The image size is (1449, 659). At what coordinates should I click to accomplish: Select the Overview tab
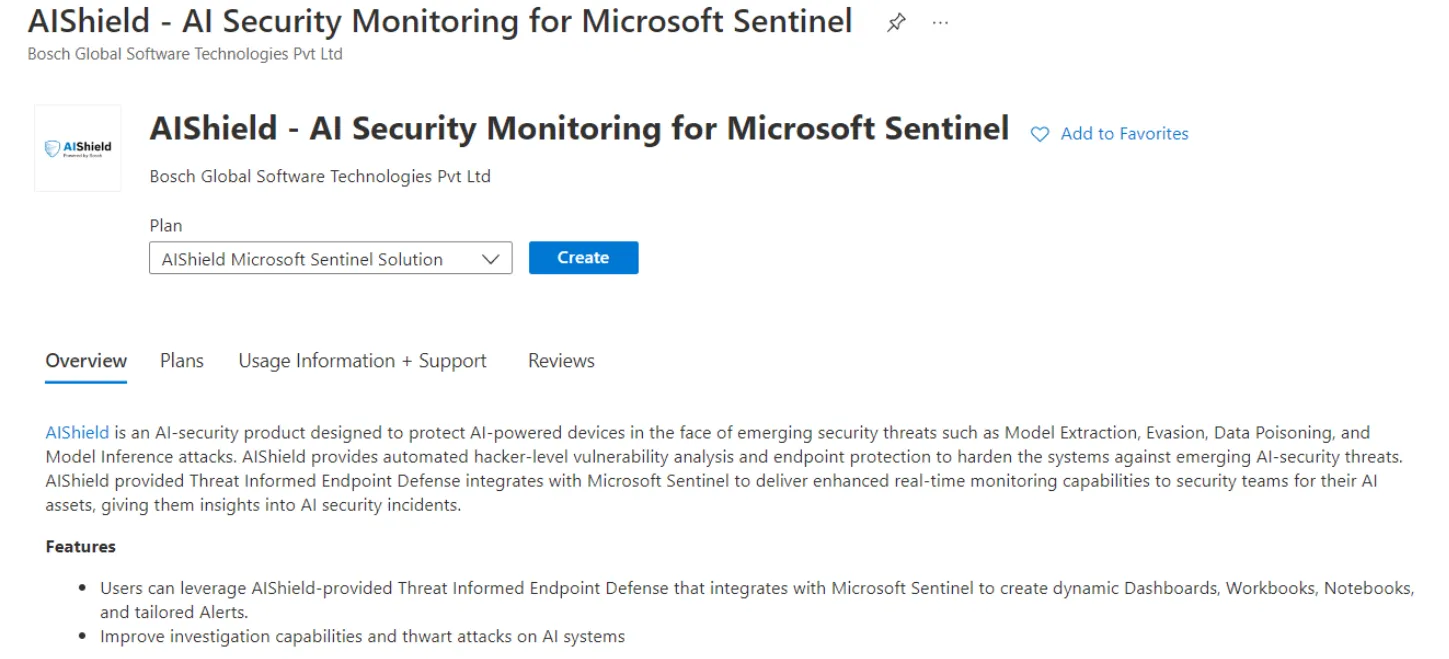tap(86, 361)
